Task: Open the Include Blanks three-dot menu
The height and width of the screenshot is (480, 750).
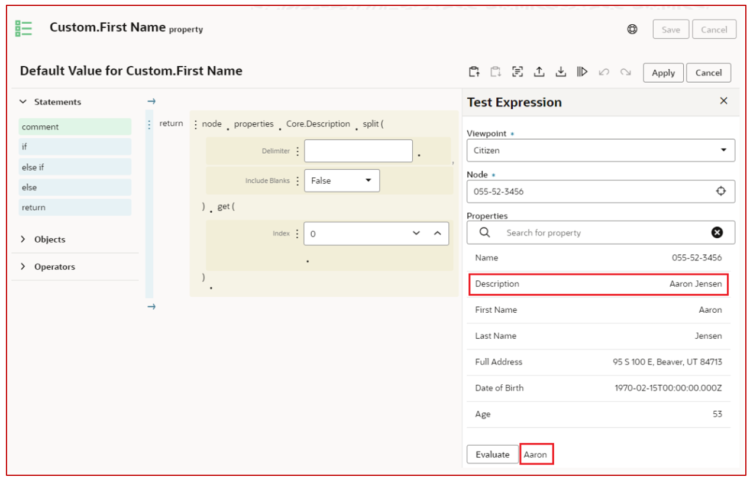Action: pyautogui.click(x=298, y=181)
